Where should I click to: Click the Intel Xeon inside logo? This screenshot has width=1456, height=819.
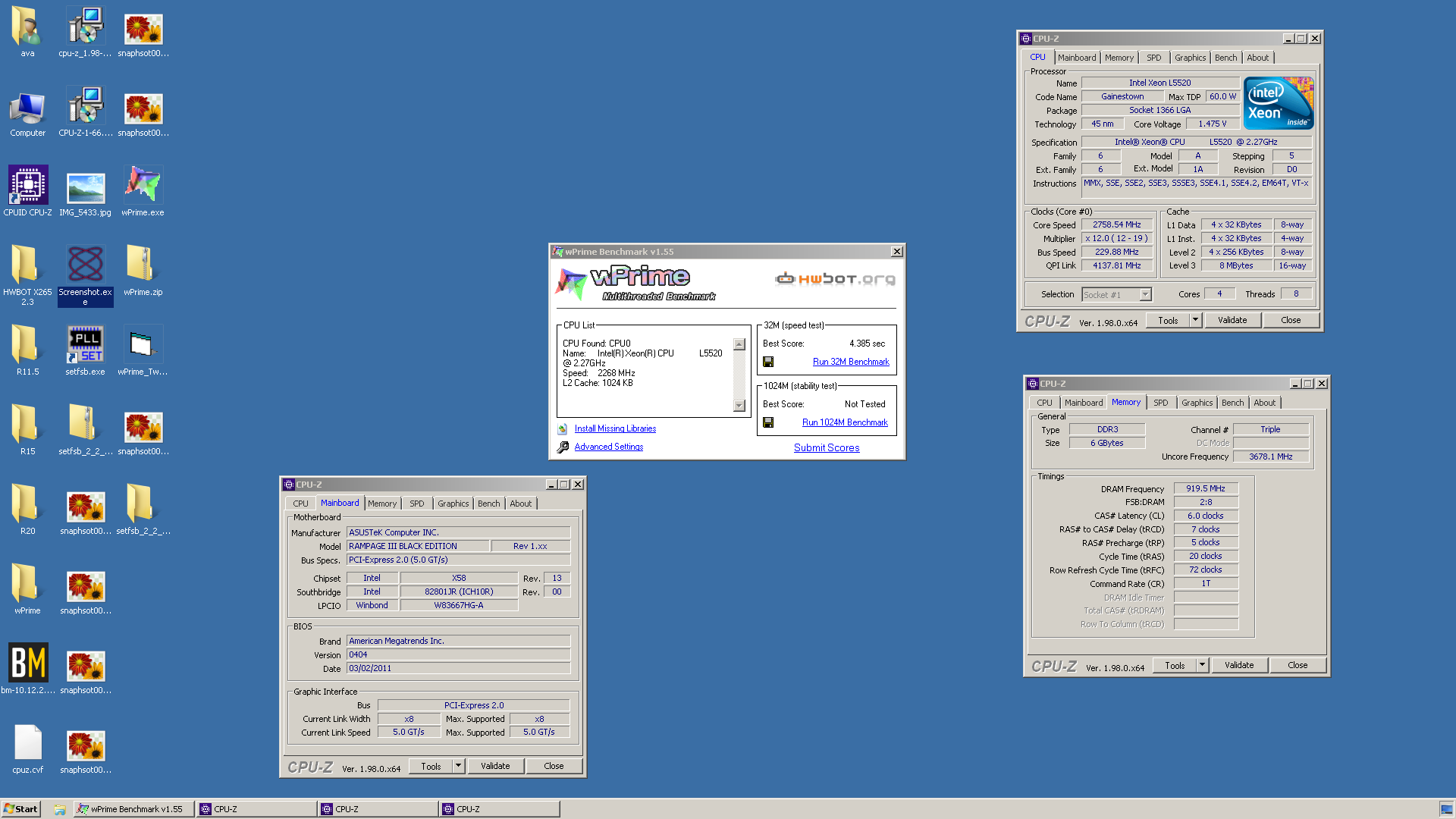coord(1279,103)
